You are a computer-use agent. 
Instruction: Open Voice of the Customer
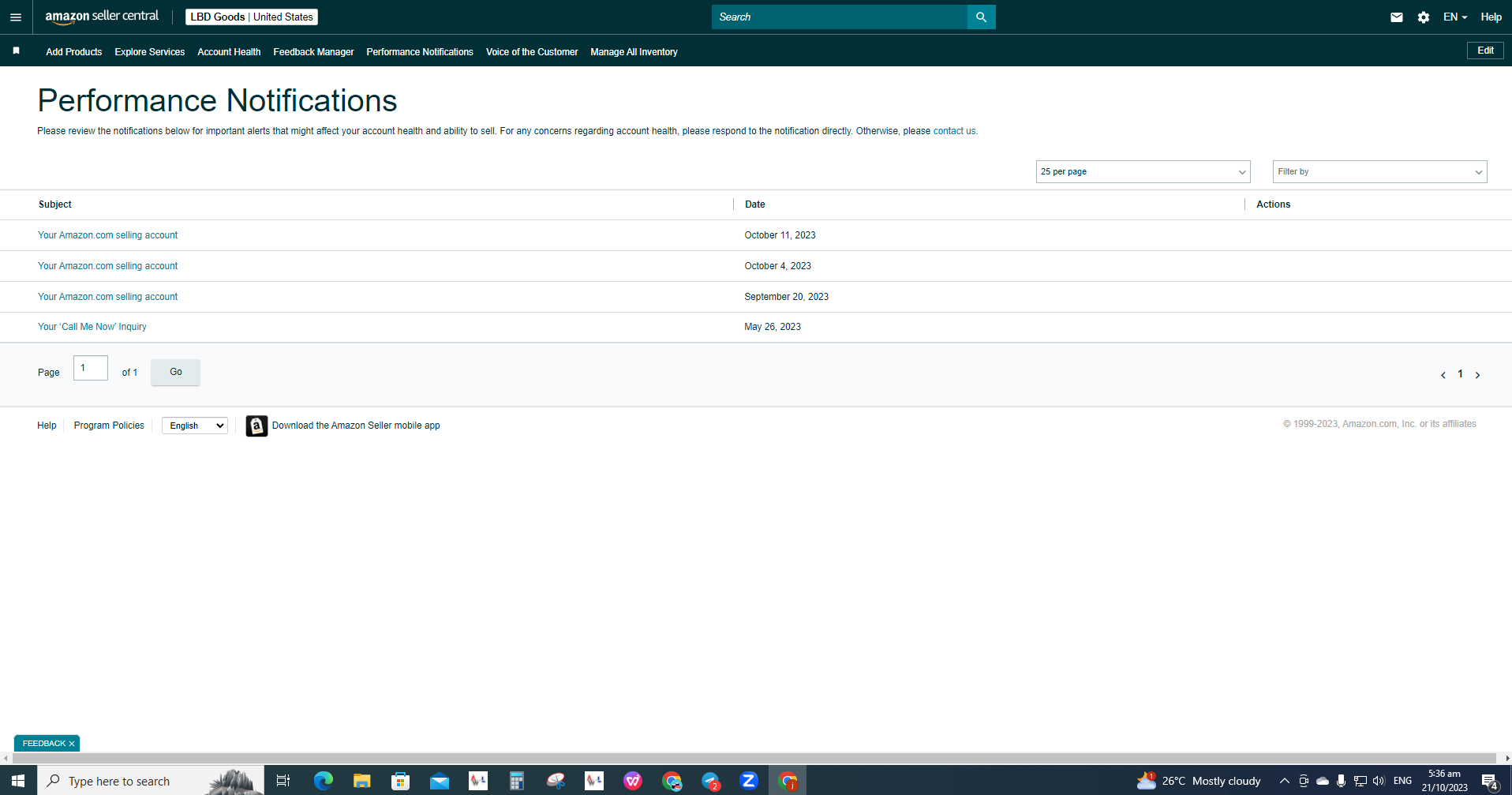point(532,52)
